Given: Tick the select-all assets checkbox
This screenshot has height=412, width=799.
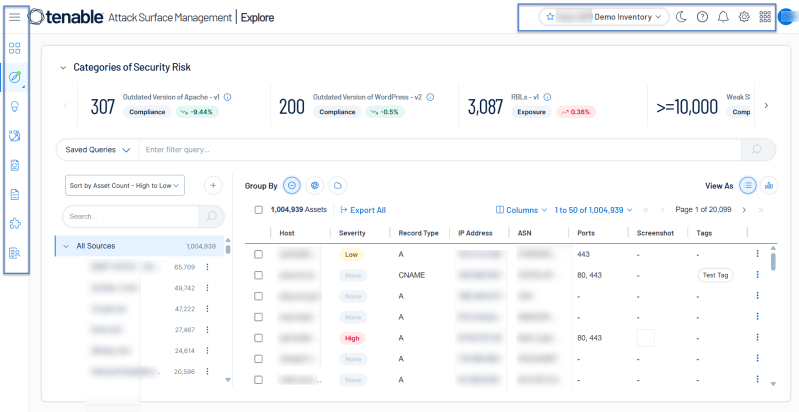Looking at the screenshot, I should (x=258, y=210).
